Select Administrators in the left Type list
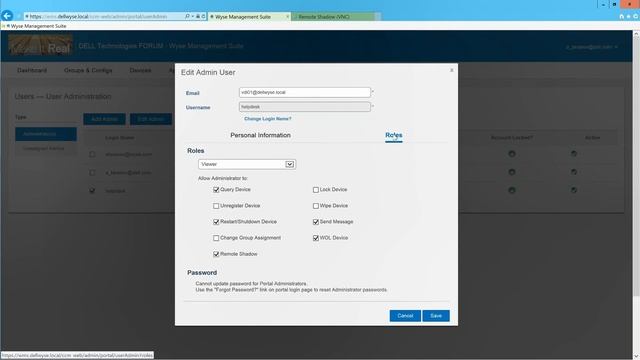This screenshot has width=640, height=360. [46, 134]
